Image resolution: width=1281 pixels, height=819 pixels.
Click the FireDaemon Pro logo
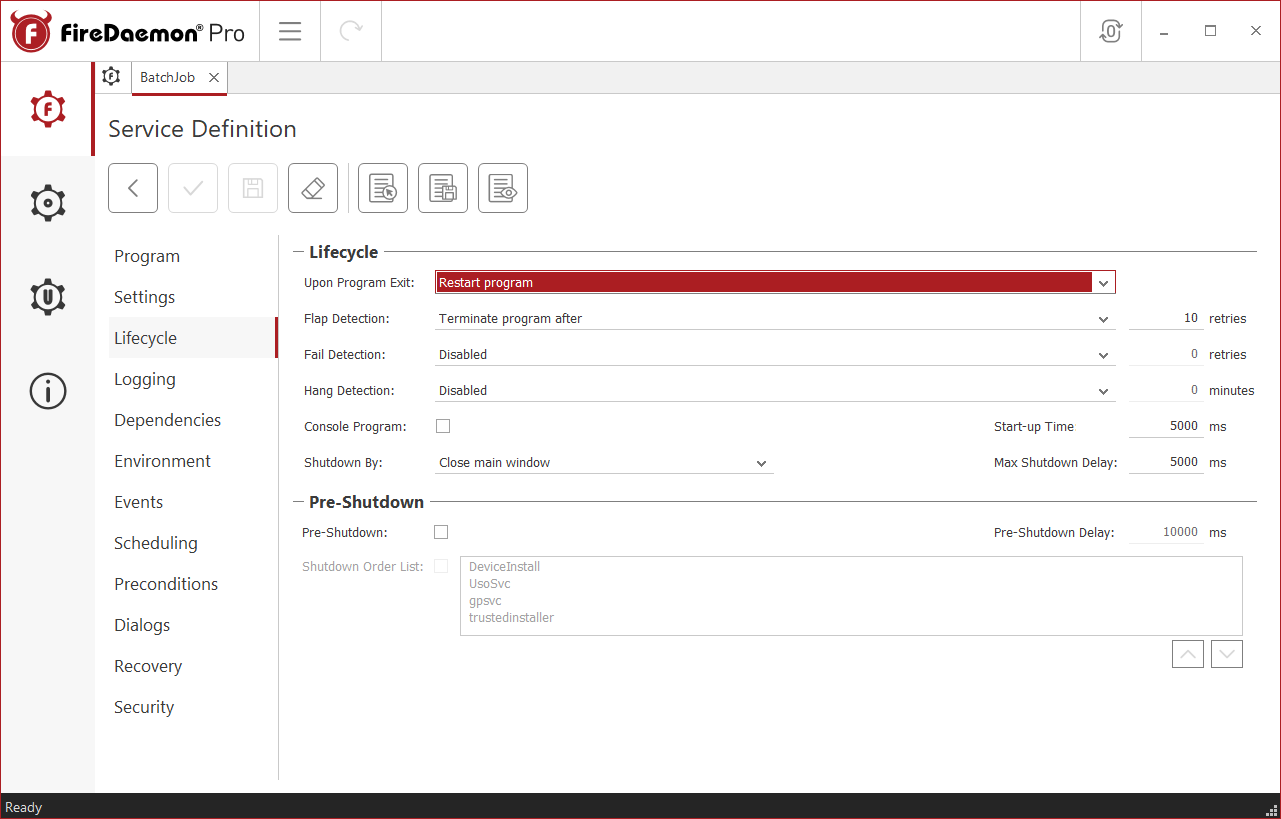pyautogui.click(x=128, y=32)
